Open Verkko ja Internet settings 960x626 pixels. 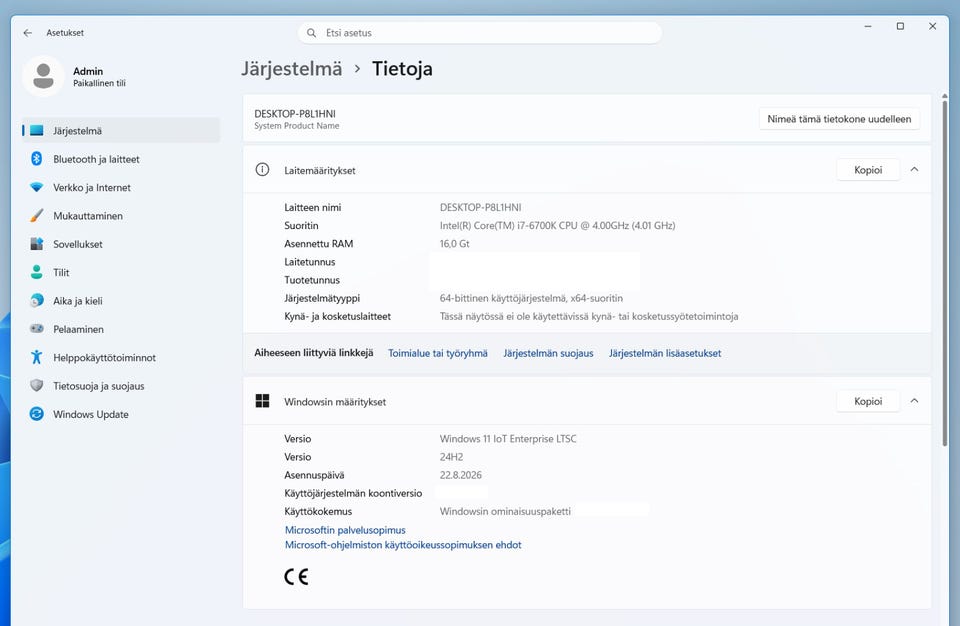[121, 187]
